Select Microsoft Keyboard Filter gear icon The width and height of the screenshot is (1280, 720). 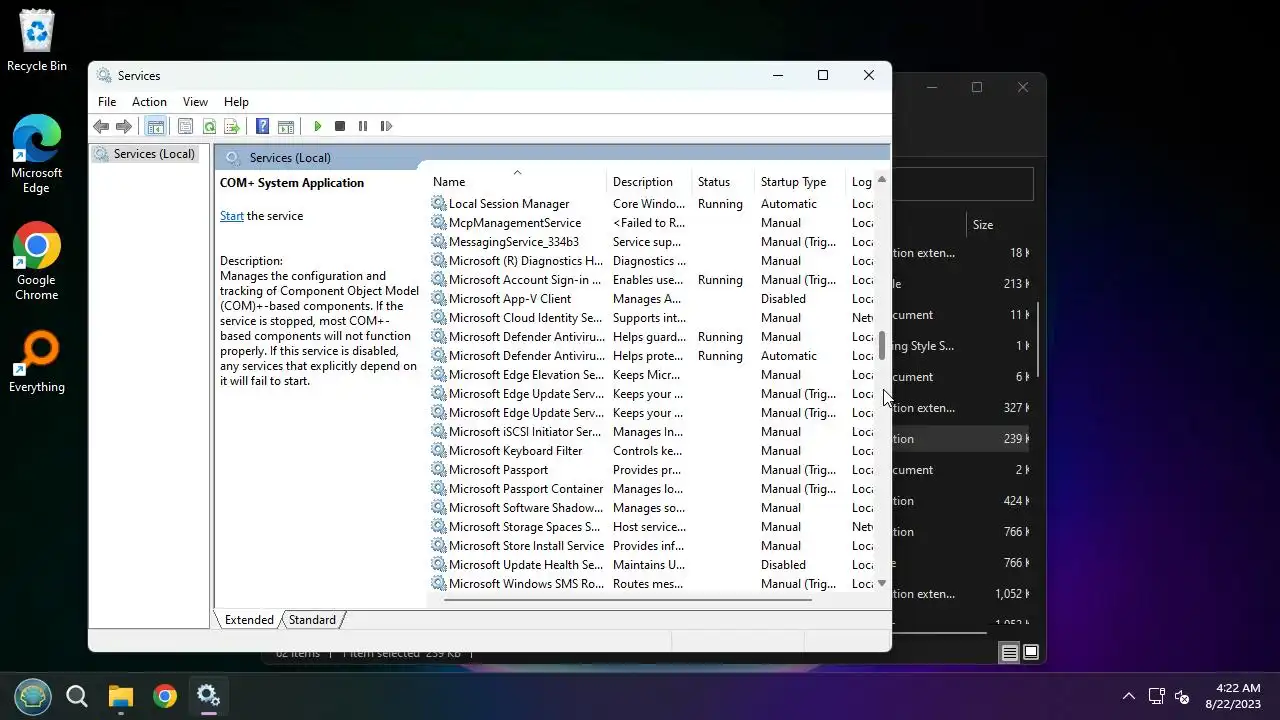(438, 451)
